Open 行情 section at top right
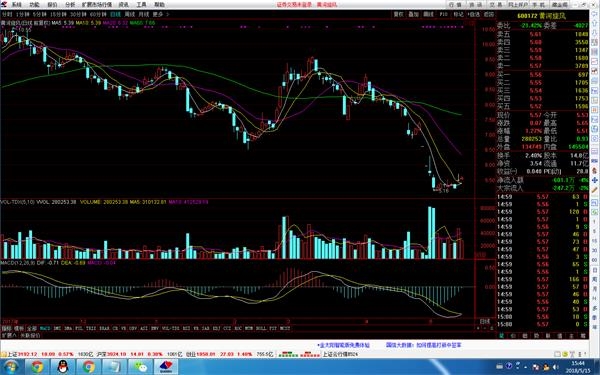The width and height of the screenshot is (600, 375). point(455,5)
